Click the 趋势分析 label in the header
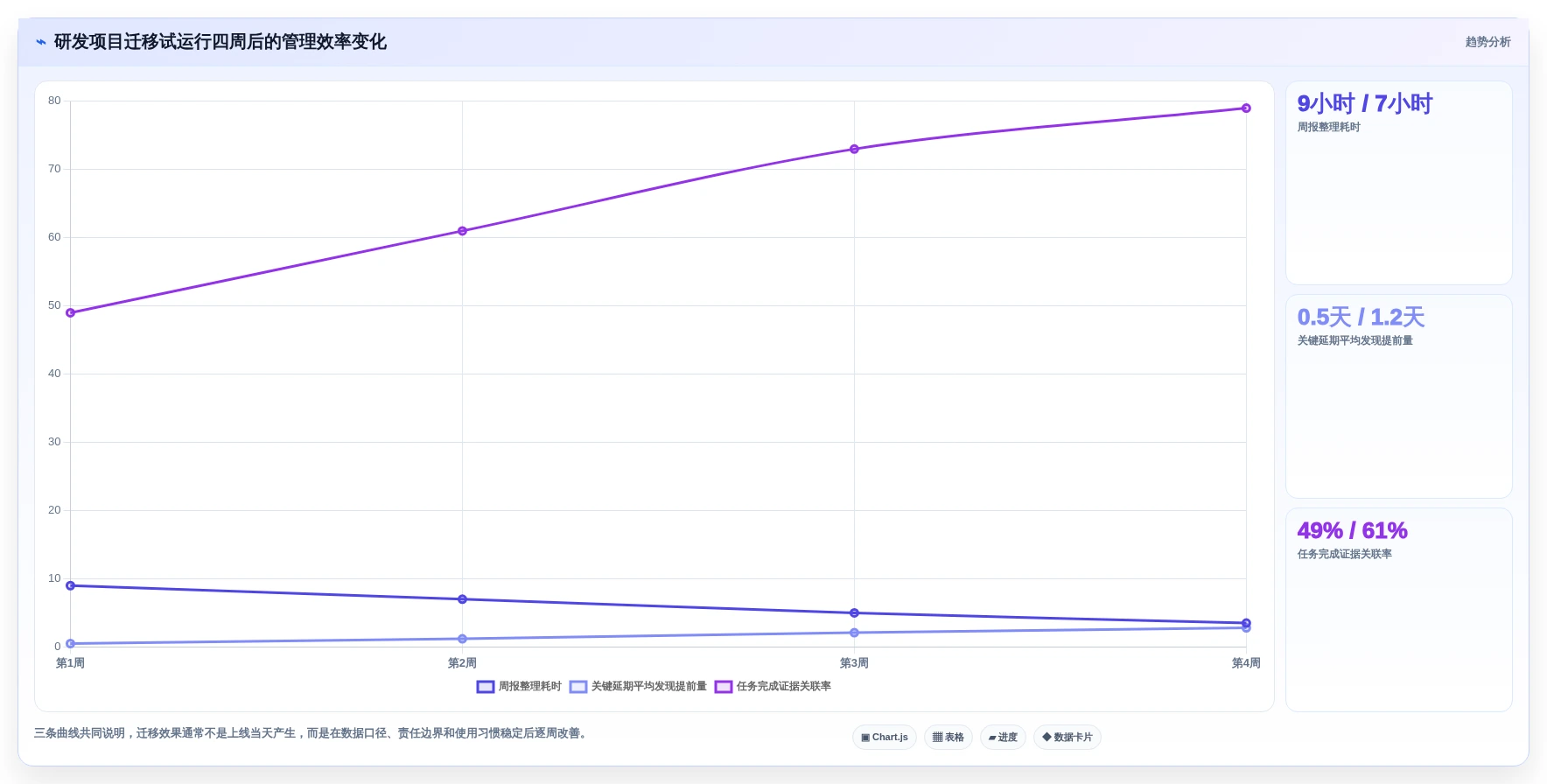Viewport: 1547px width, 784px height. click(1487, 42)
